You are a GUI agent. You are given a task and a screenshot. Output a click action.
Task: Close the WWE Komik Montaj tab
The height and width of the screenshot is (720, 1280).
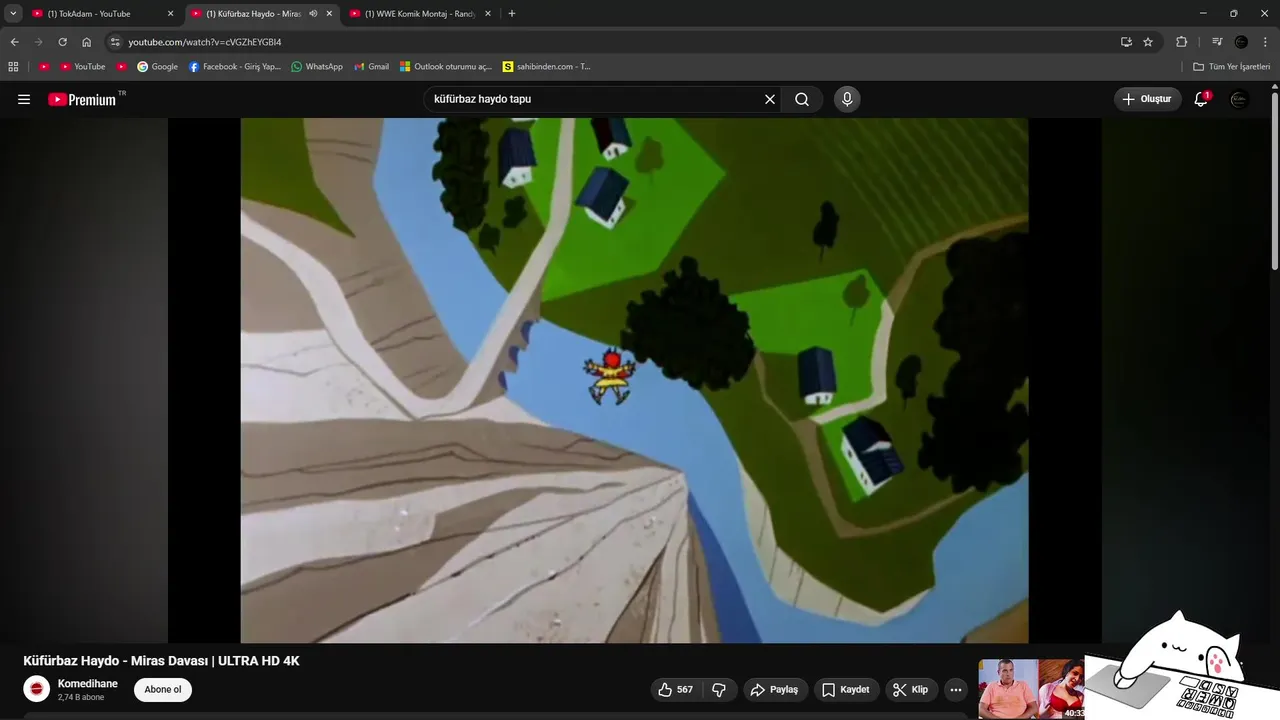487,14
